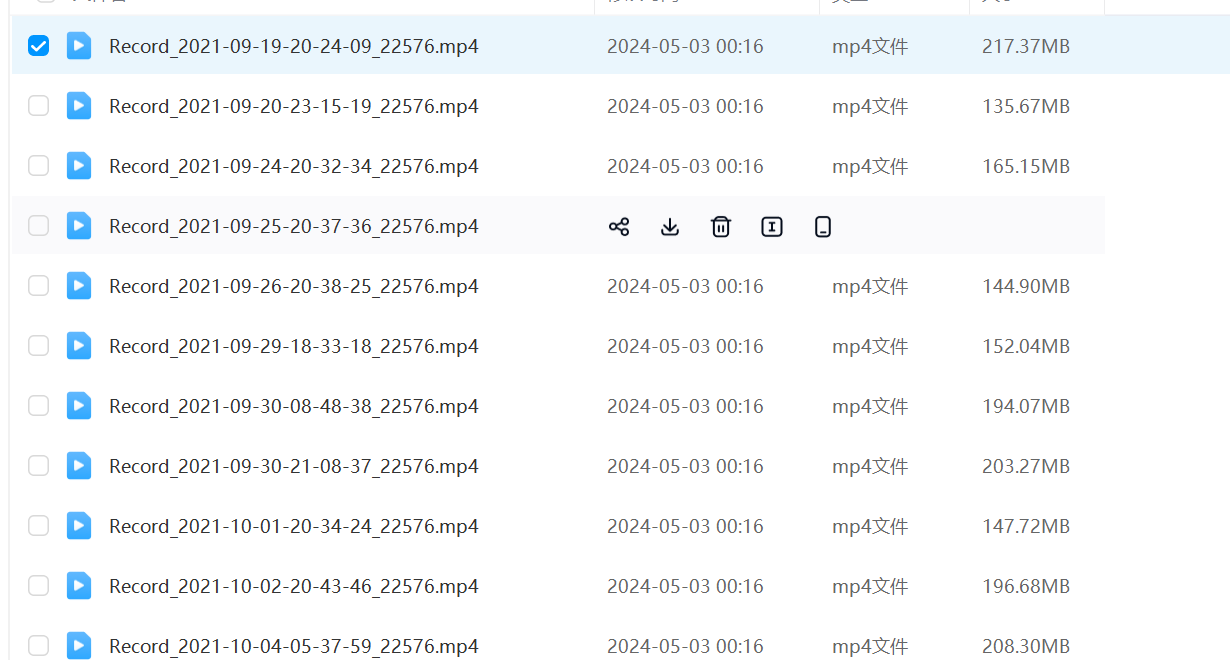This screenshot has width=1230, height=660.
Task: Click video icon of Record_2021-09-19-20-24-09 file
Action: pyautogui.click(x=79, y=46)
